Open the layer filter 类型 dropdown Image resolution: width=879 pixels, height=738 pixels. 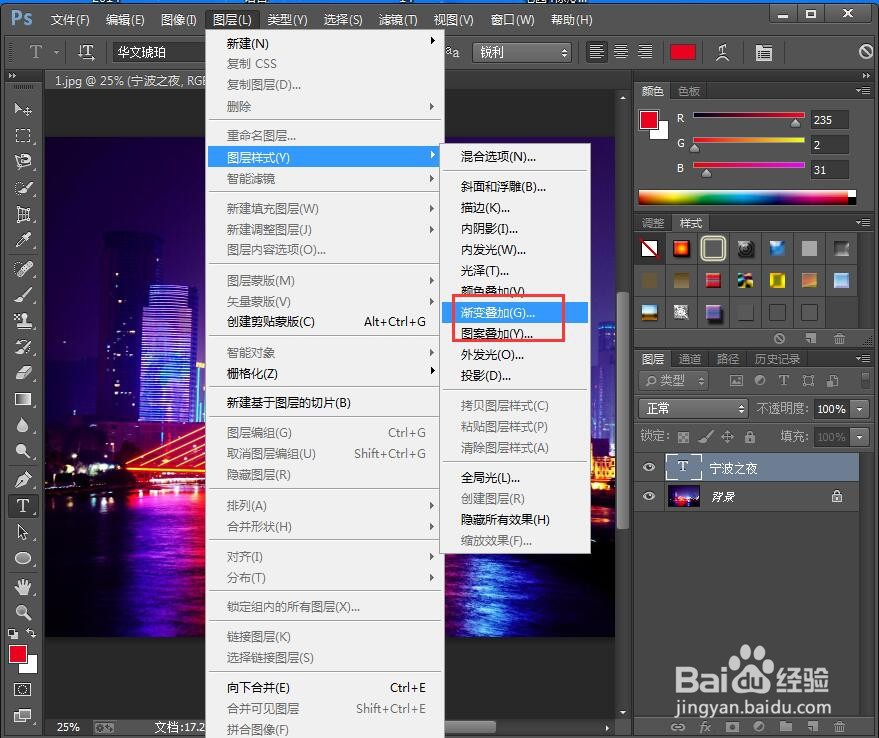(674, 381)
